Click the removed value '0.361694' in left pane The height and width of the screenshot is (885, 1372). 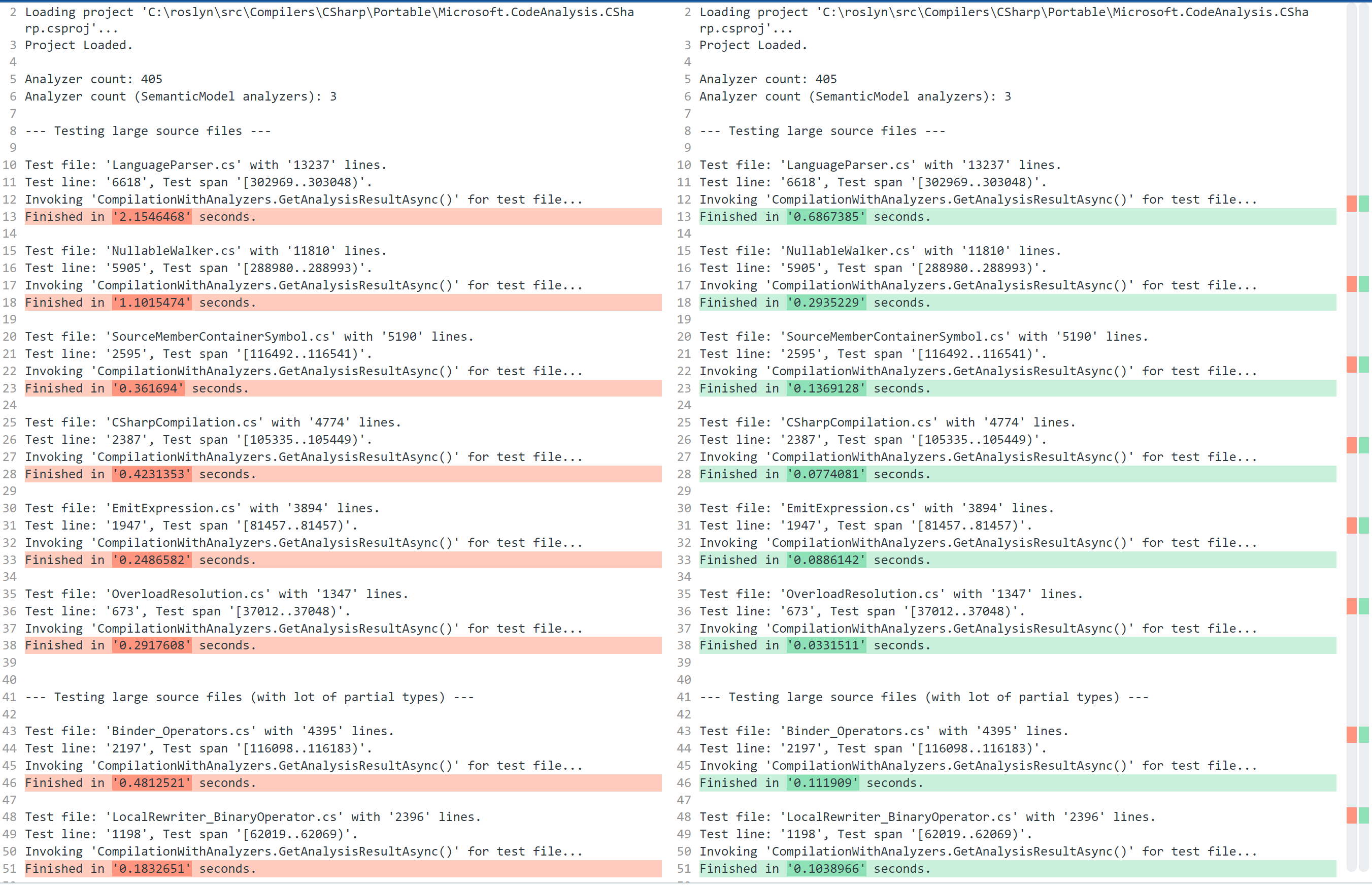[x=148, y=388]
